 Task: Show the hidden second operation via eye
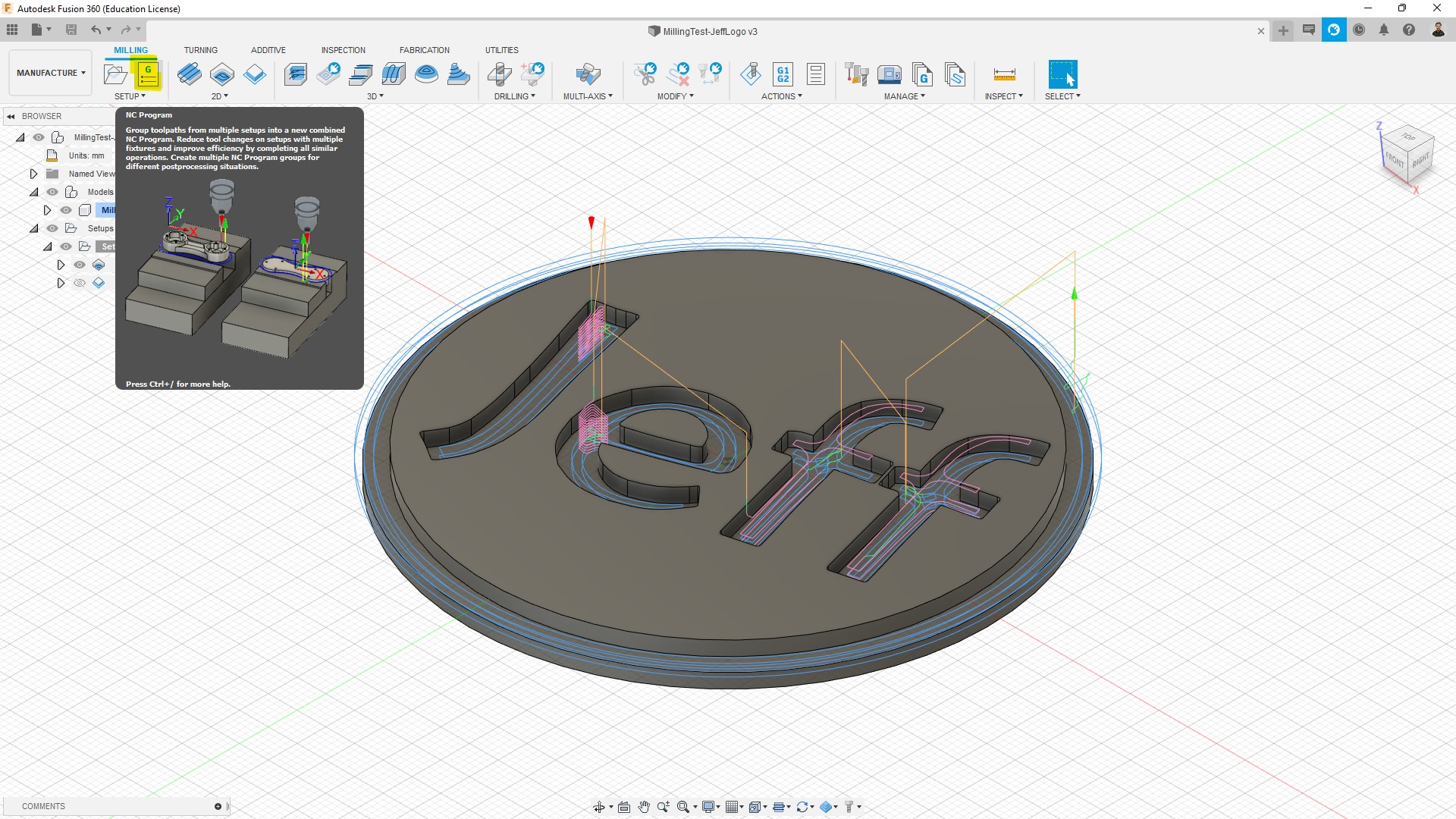point(80,283)
